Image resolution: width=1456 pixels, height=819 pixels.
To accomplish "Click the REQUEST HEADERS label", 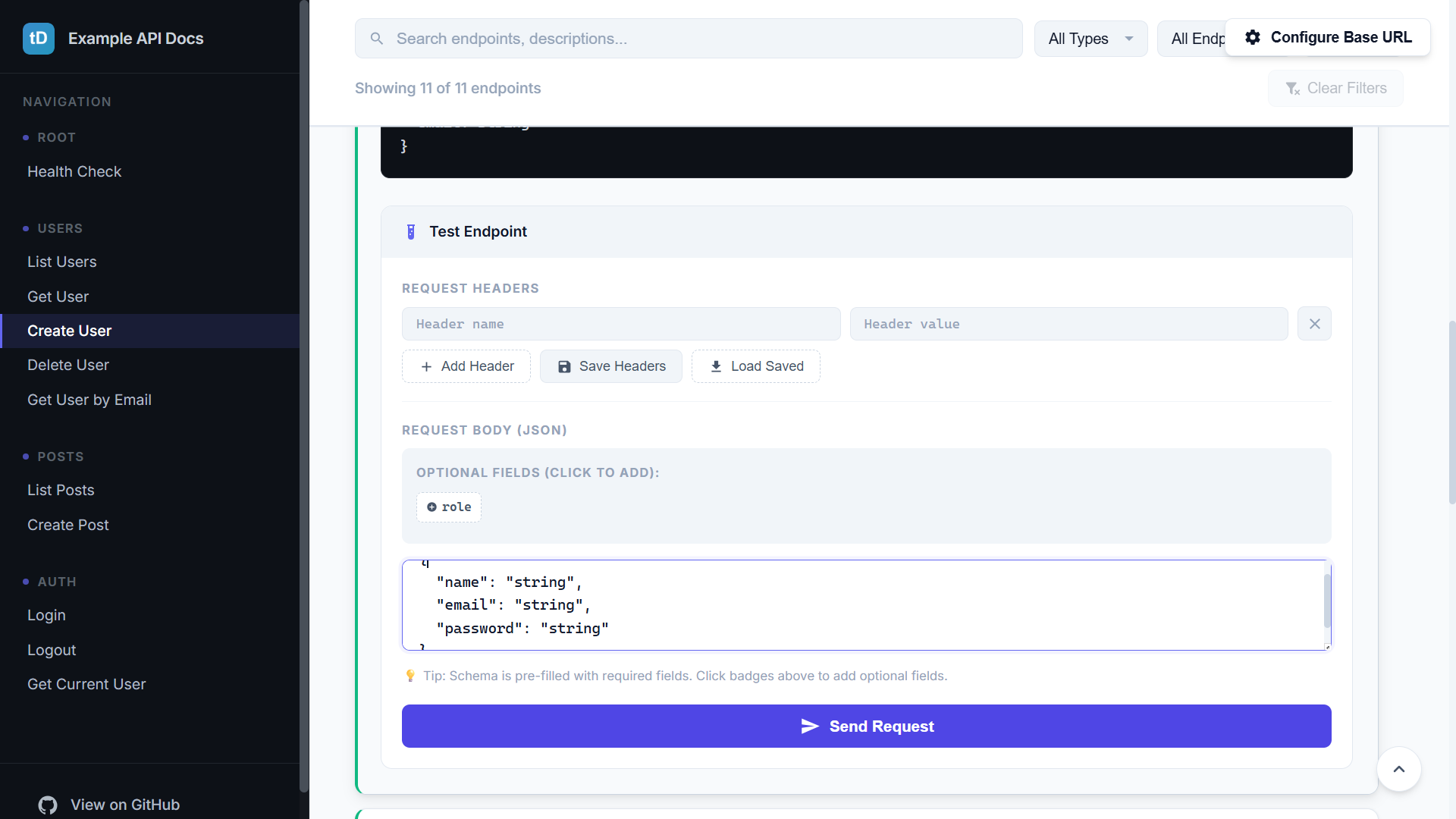I will (x=470, y=289).
